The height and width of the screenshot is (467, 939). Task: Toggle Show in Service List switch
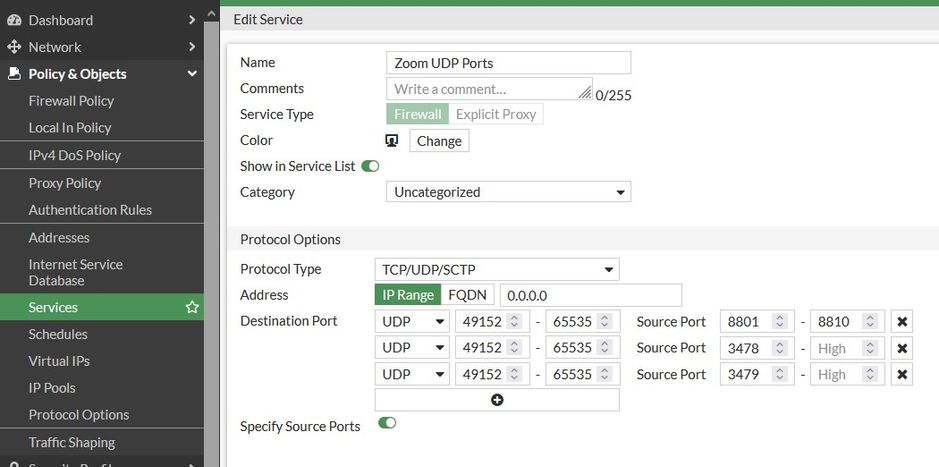point(370,166)
